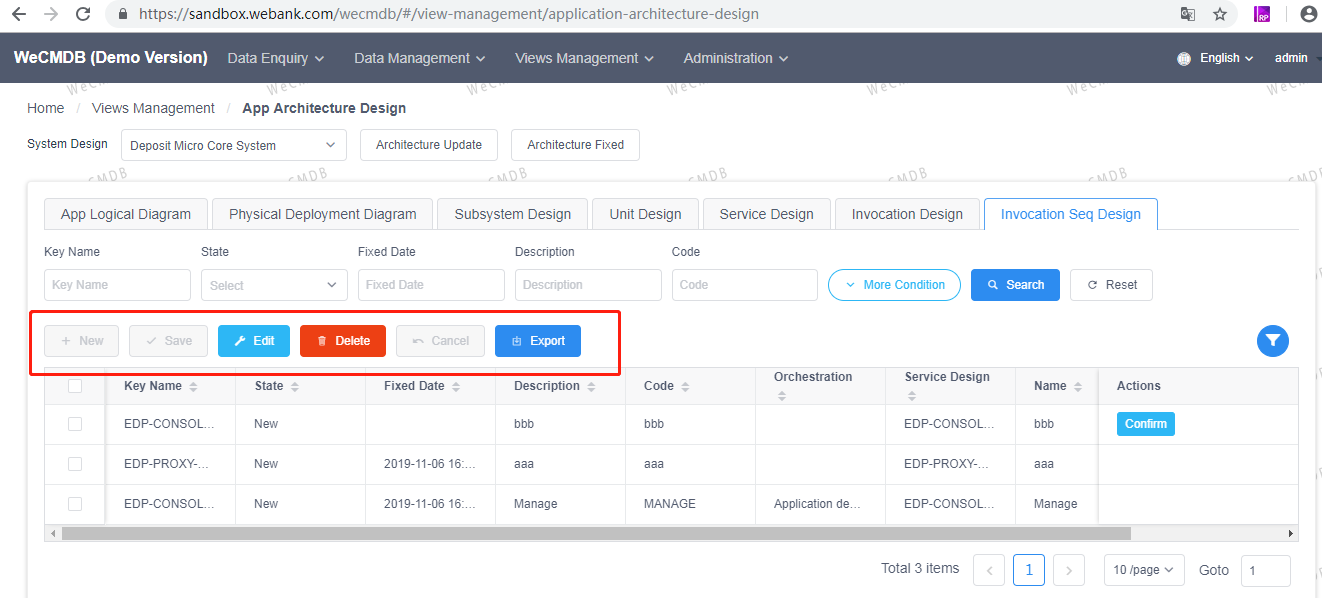This screenshot has width=1322, height=598.
Task: Click the red Delete trash icon button
Action: coord(342,341)
